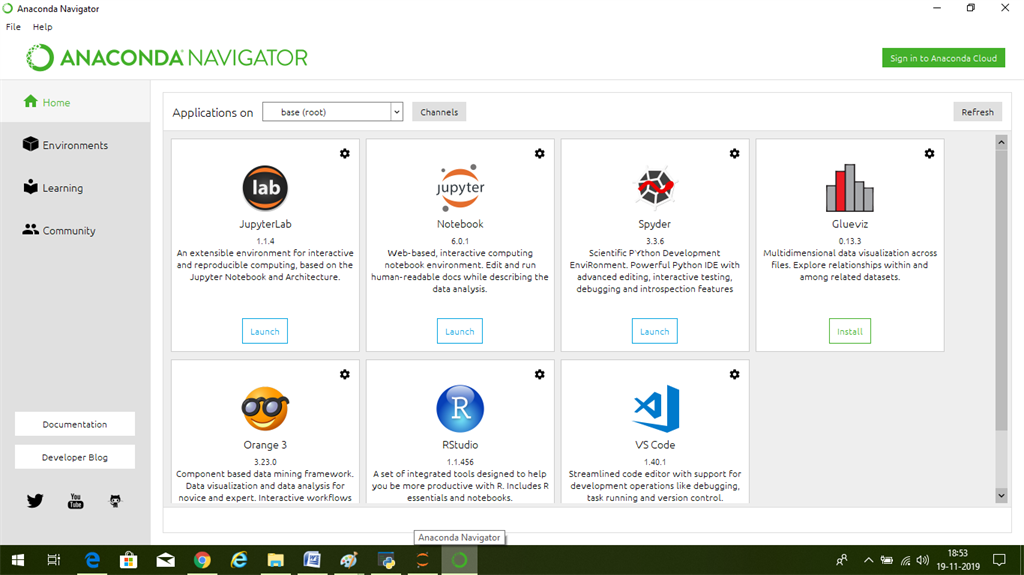Click the Jupyter Notebook logo
The height and width of the screenshot is (575, 1024).
[x=460, y=188]
